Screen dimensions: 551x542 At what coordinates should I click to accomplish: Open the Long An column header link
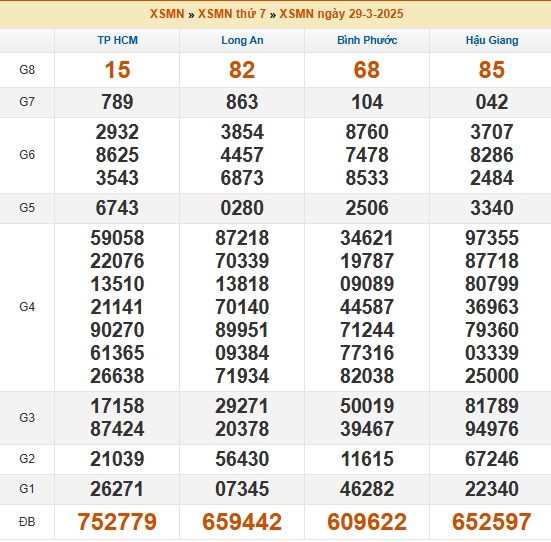coord(242,40)
